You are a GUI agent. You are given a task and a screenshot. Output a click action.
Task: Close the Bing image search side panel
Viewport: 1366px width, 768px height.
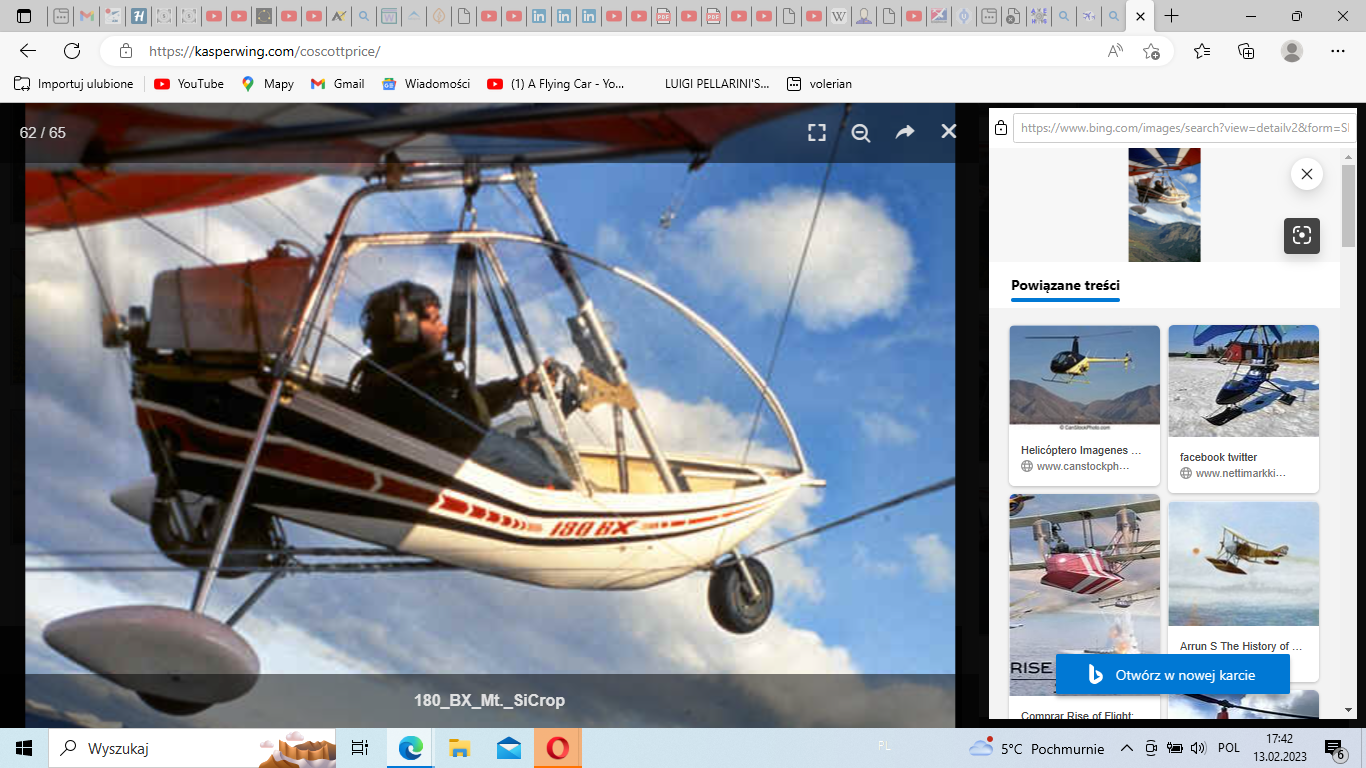click(1306, 175)
